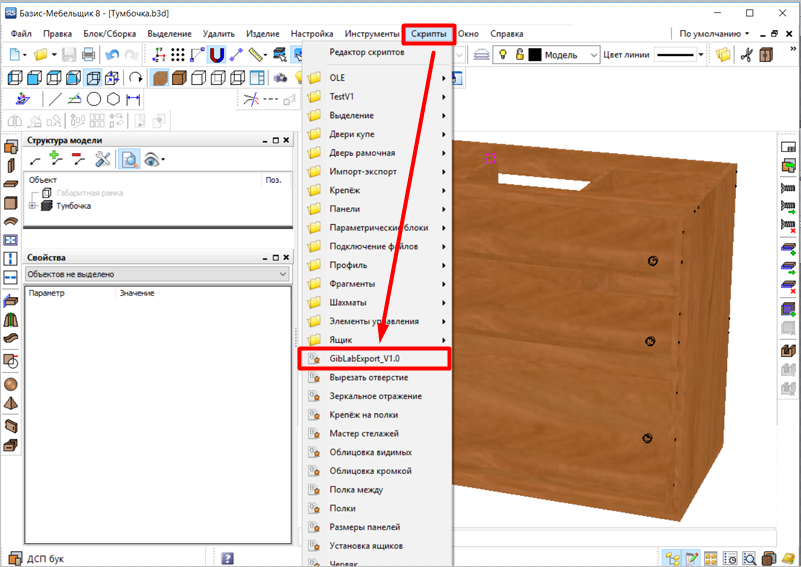Viewport: 801px width, 567px height.
Task: Open the Модель layer dropdown
Action: coord(593,55)
